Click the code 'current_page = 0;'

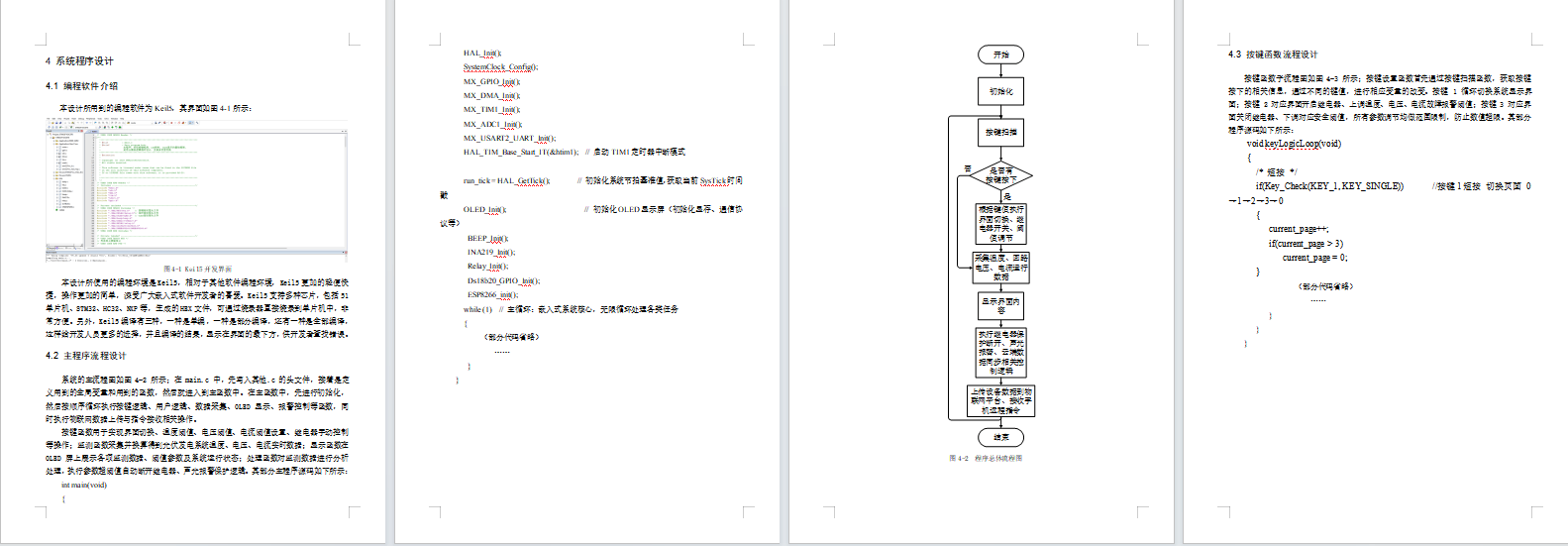(1314, 258)
